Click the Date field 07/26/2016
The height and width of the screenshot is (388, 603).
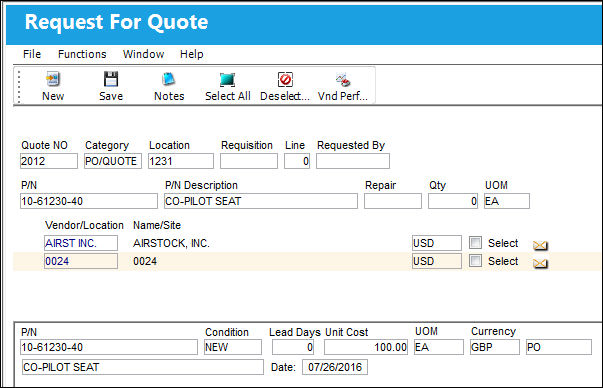[x=335, y=367]
